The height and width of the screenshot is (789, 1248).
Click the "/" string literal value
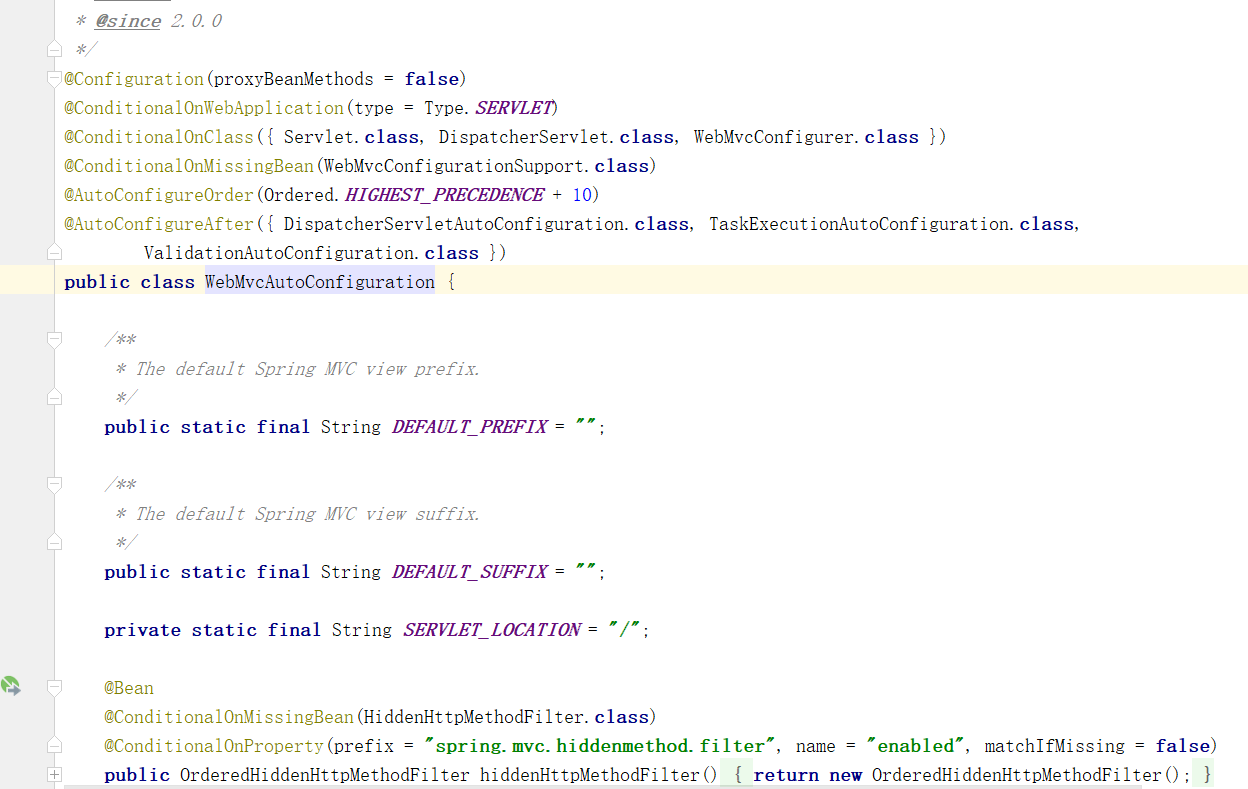[x=625, y=630]
